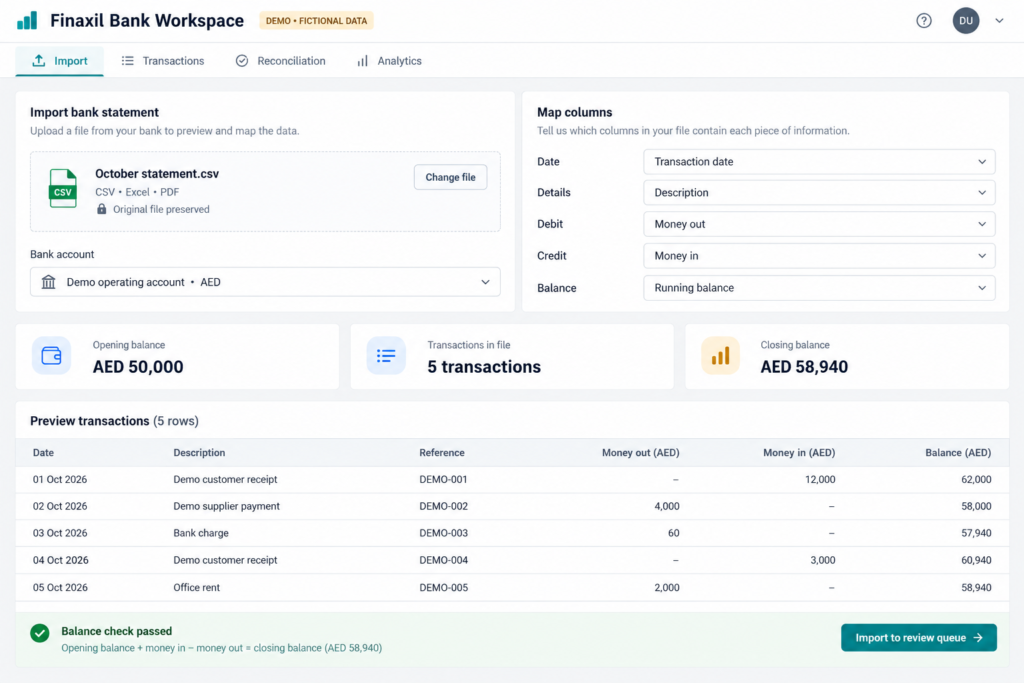The width and height of the screenshot is (1024, 683).
Task: Click the orange chart icon on Closing balance card
Action: (x=720, y=356)
